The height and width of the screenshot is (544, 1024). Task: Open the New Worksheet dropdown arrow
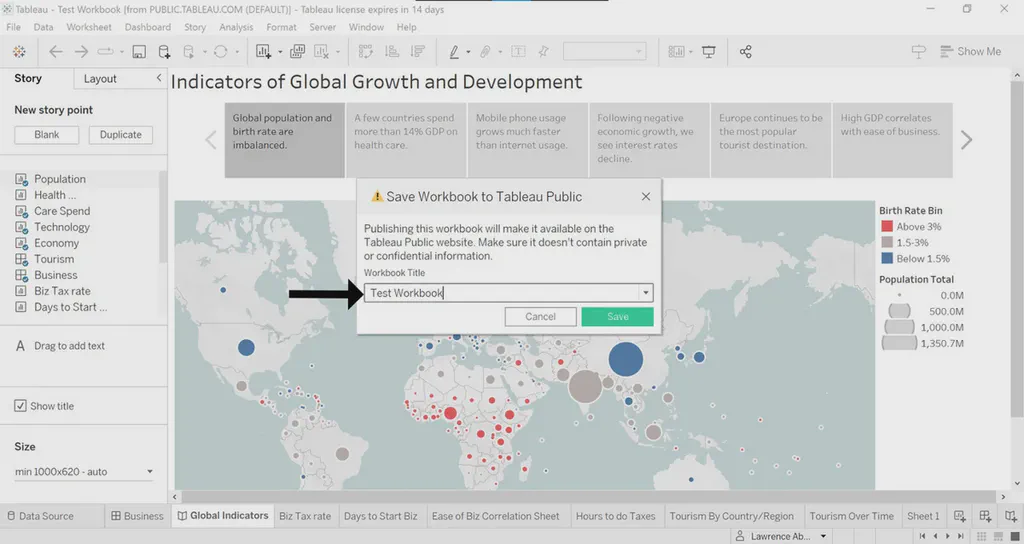(x=280, y=52)
